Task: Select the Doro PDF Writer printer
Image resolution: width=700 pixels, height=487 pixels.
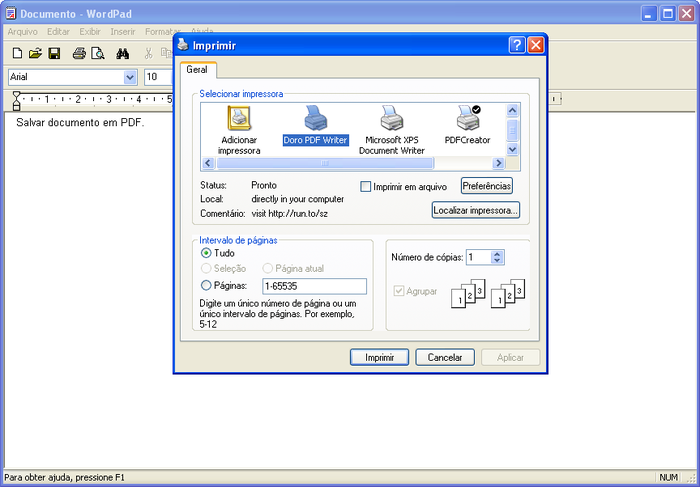Action: point(315,125)
